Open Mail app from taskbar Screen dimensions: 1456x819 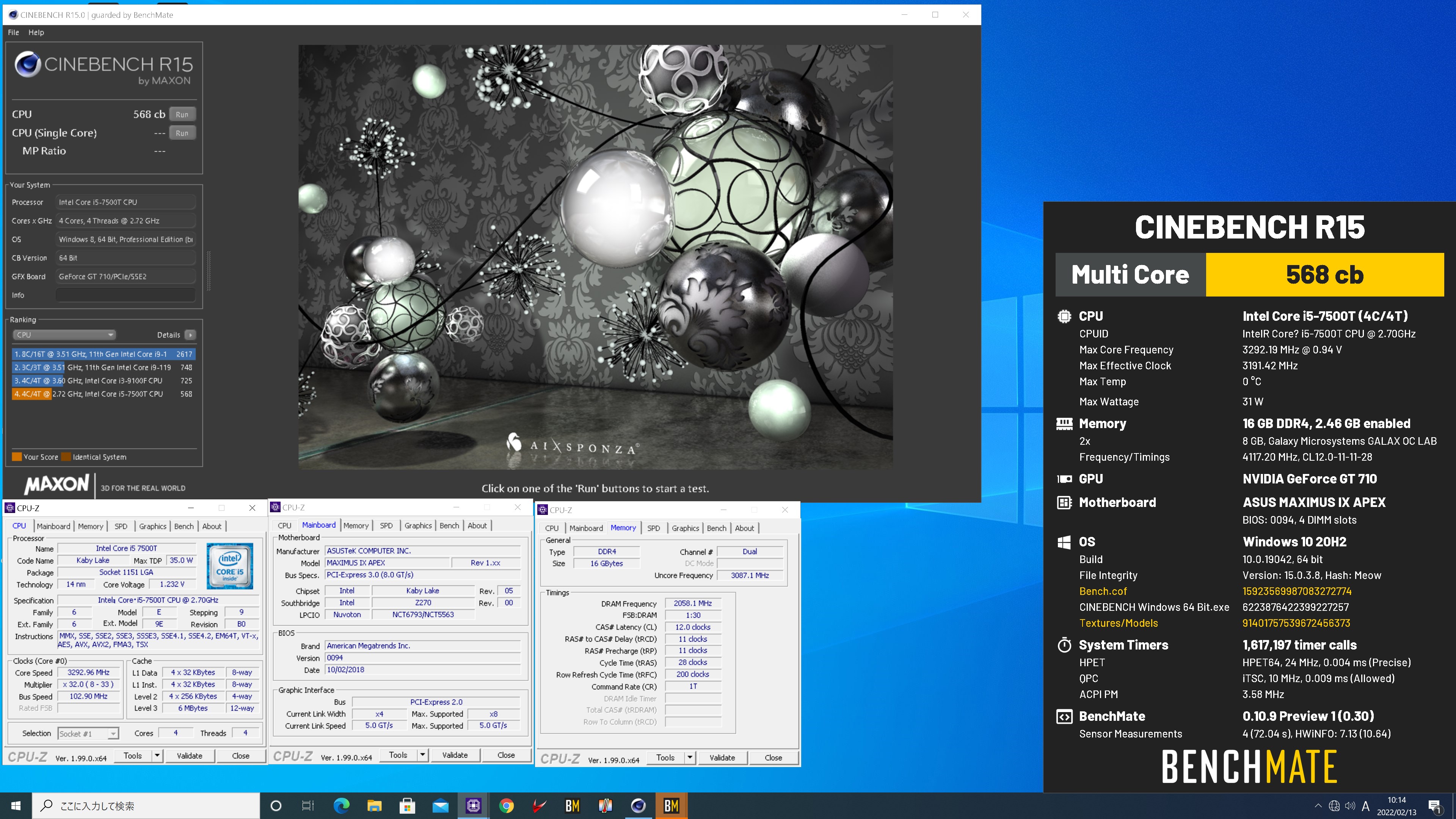440,805
